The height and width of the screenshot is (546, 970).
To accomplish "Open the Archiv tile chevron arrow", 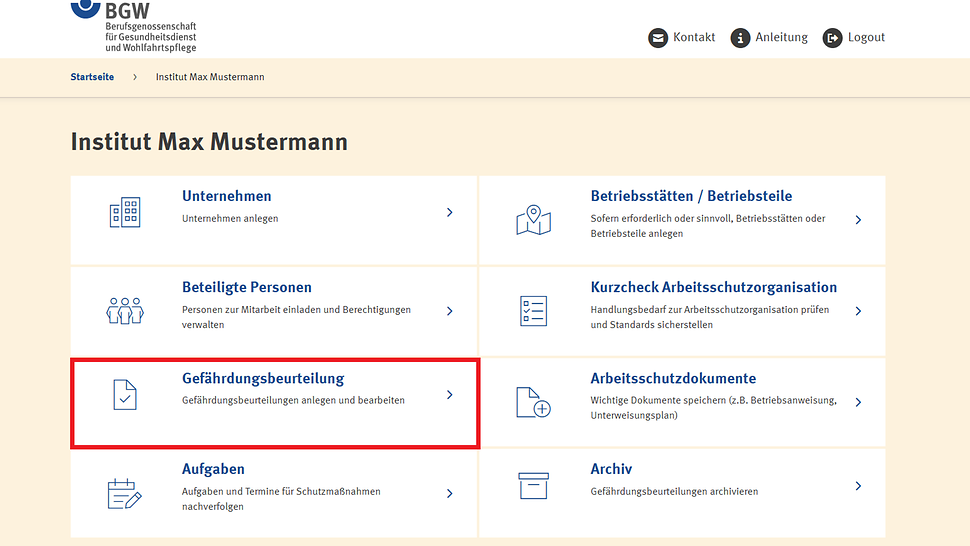I will point(858,486).
